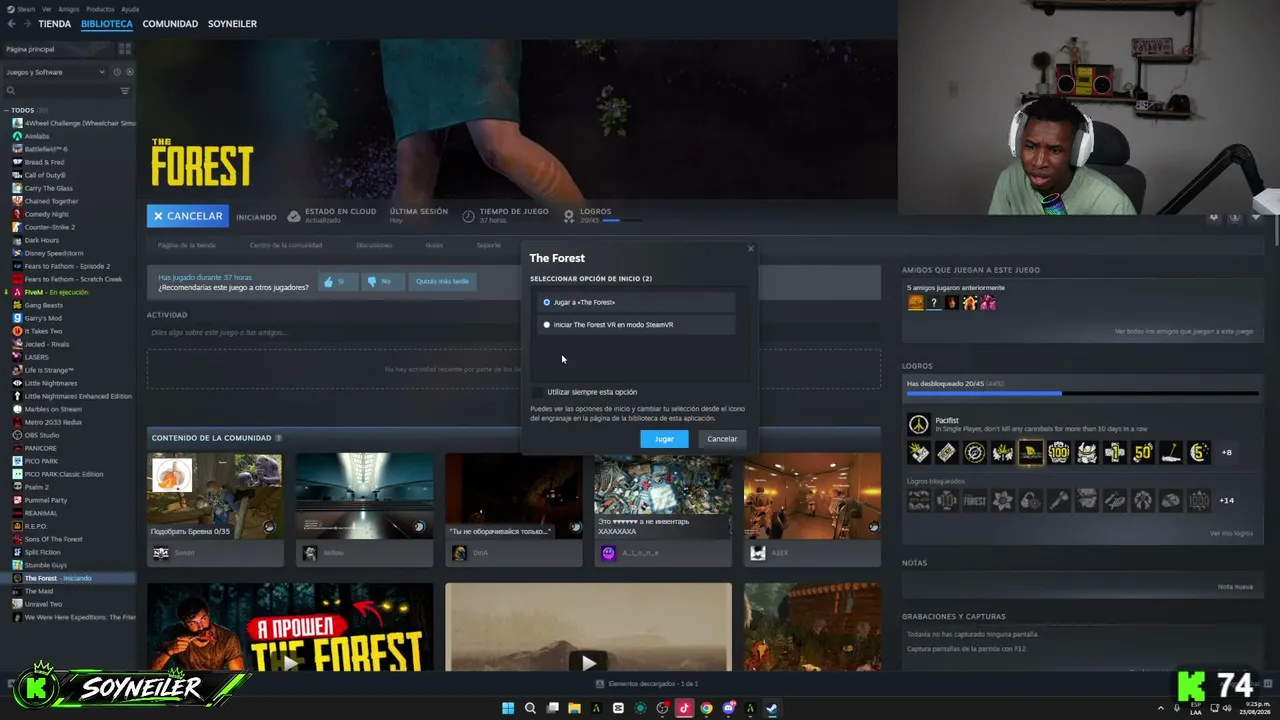Open TikTok from the taskbar

(684, 708)
